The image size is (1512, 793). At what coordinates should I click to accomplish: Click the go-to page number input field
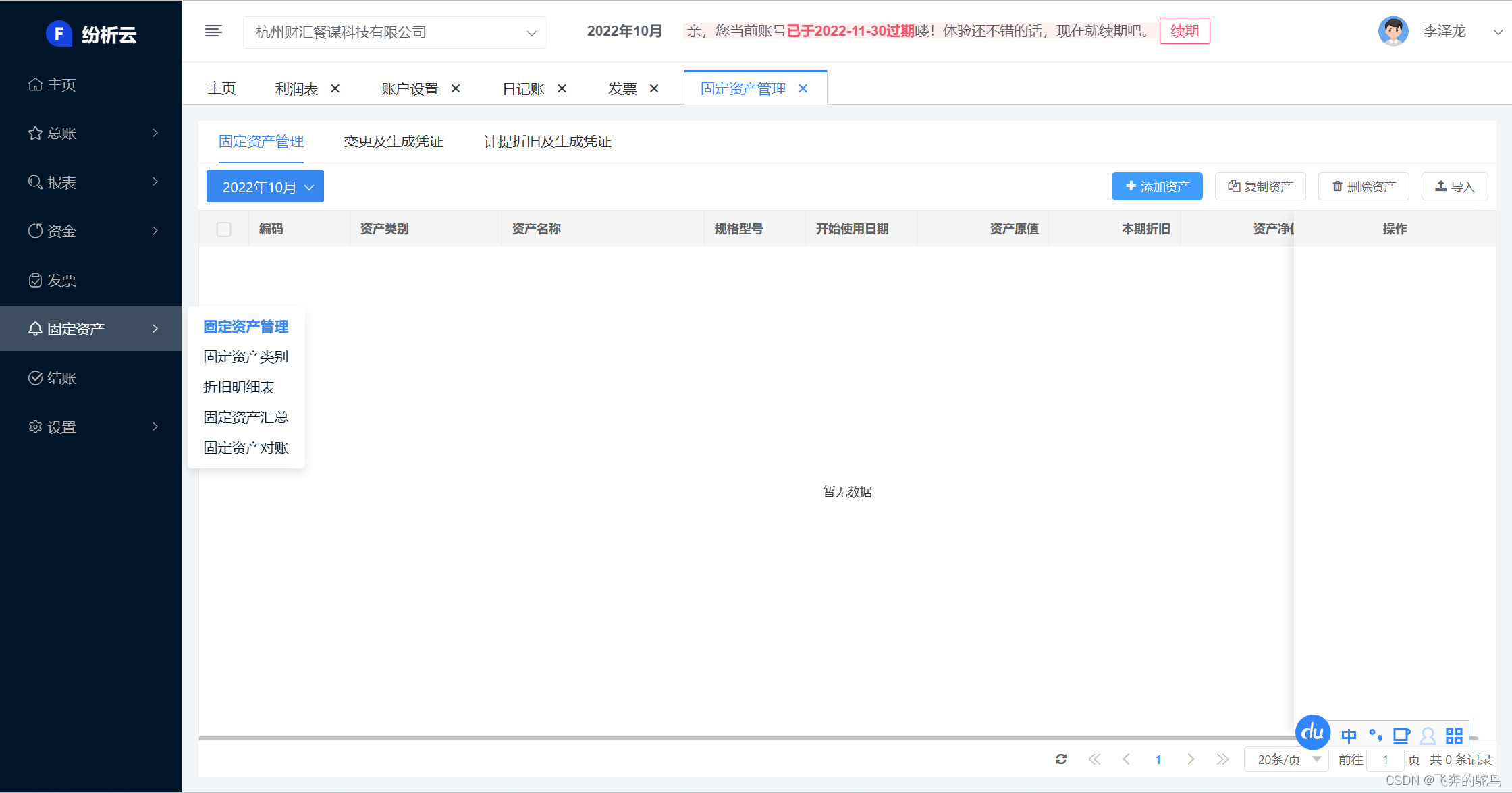1385,760
